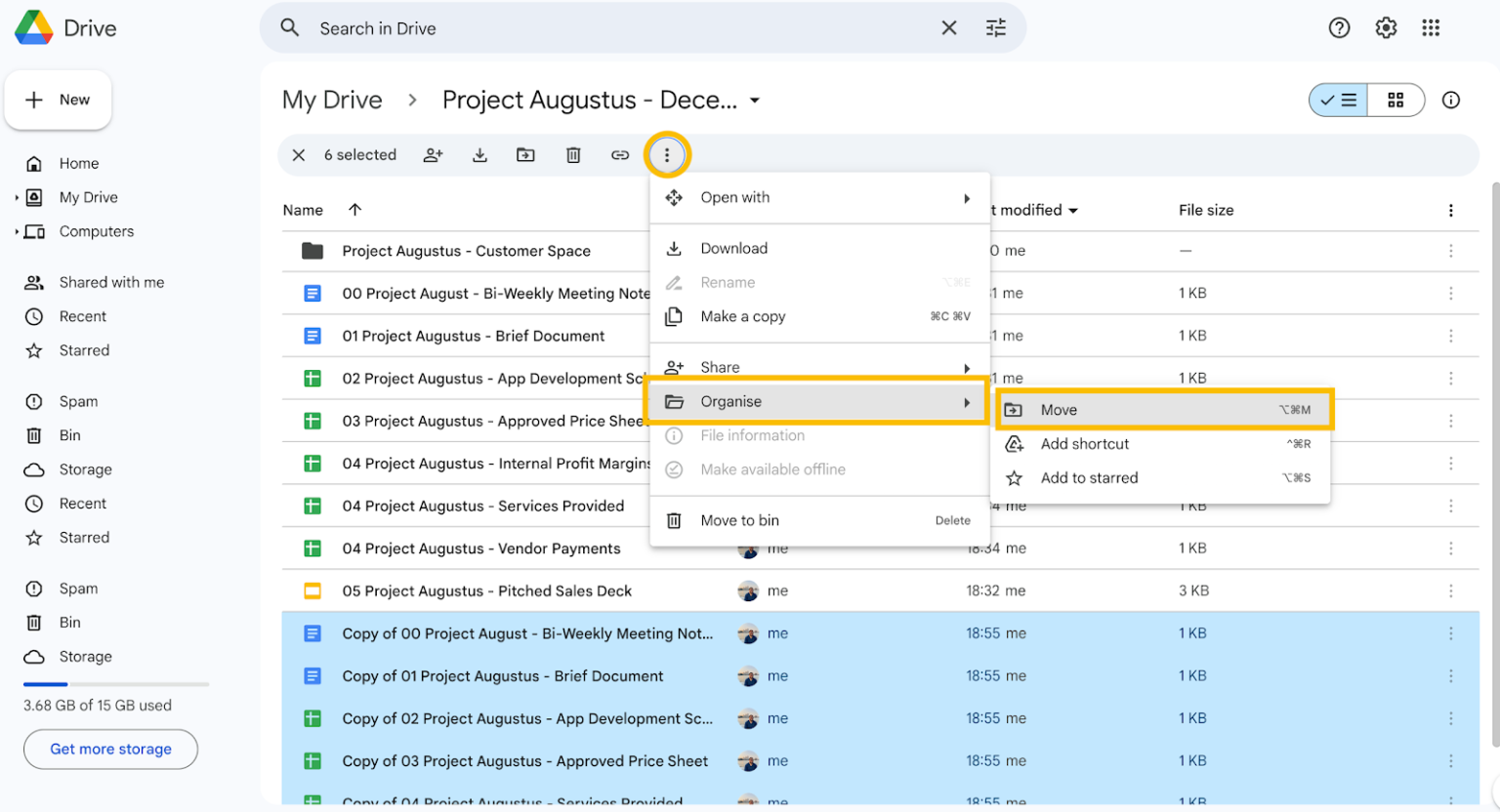Screen dimensions: 1500x812
Task: Move selected files to bin via trash icon
Action: click(x=573, y=154)
